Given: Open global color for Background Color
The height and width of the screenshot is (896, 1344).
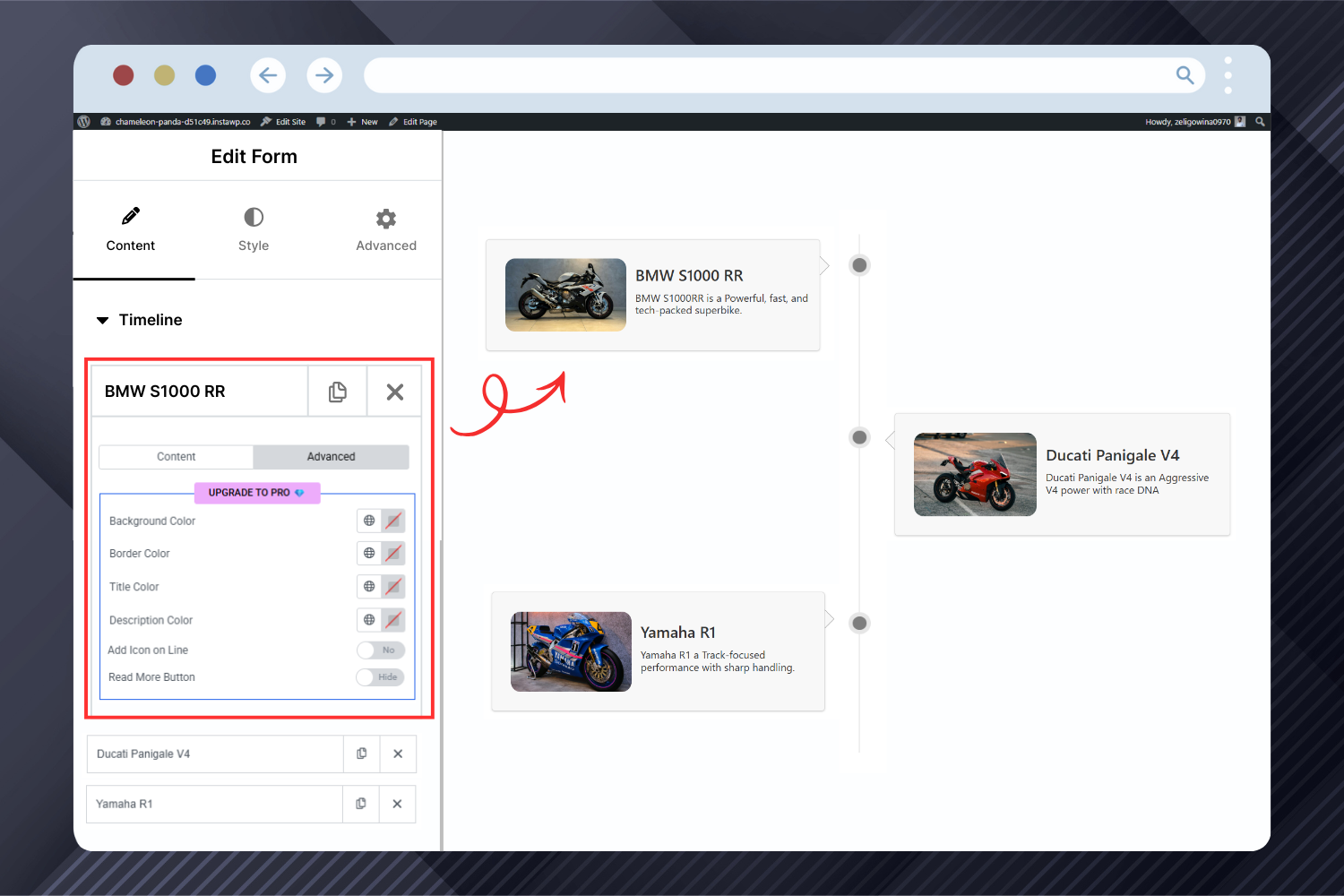Looking at the screenshot, I should click(x=369, y=521).
